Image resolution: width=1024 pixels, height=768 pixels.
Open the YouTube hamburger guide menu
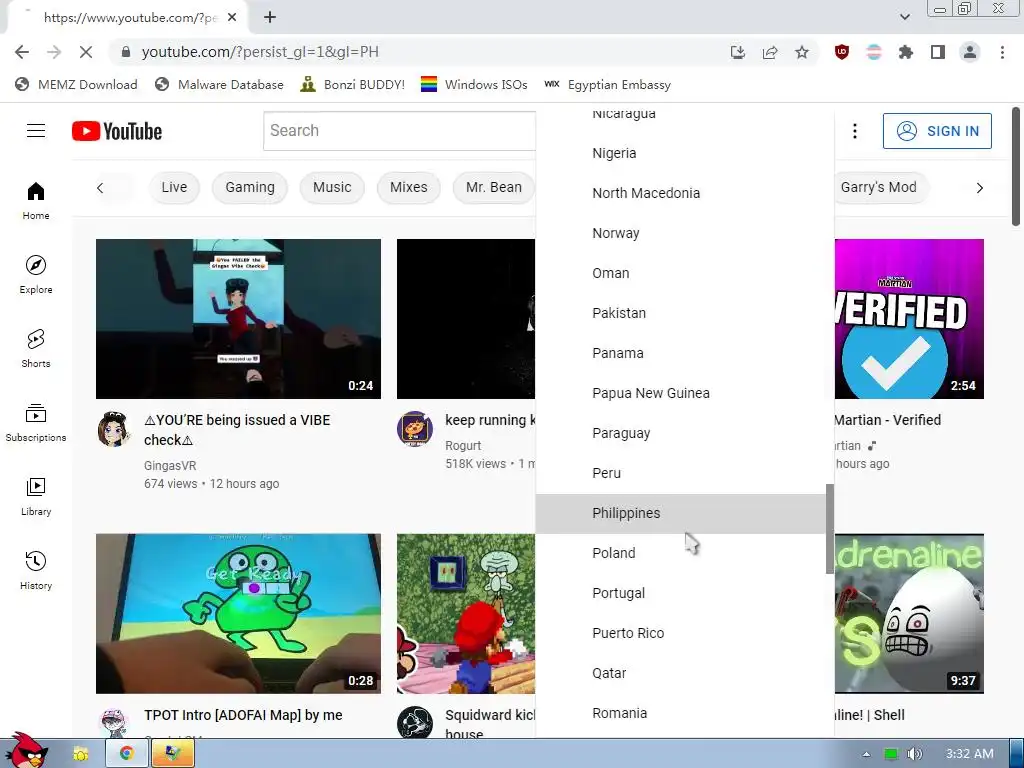point(36,131)
